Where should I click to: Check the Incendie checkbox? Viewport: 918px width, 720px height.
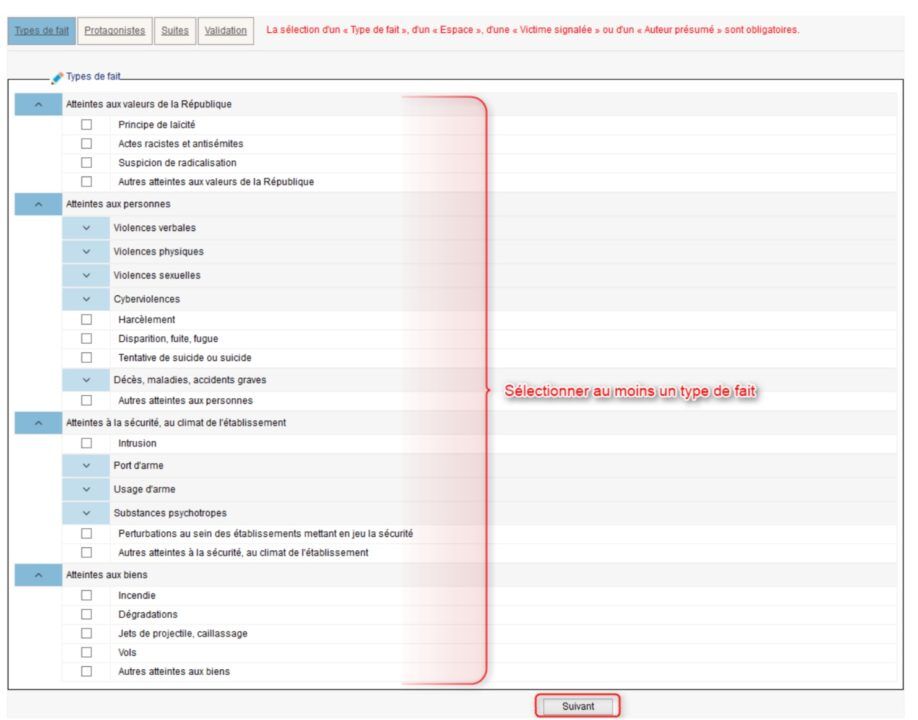point(86,595)
